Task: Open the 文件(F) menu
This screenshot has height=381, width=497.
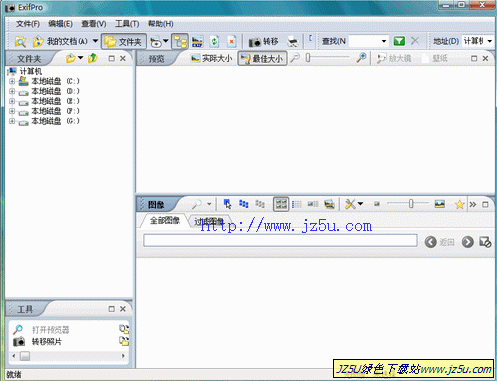Action: 28,24
